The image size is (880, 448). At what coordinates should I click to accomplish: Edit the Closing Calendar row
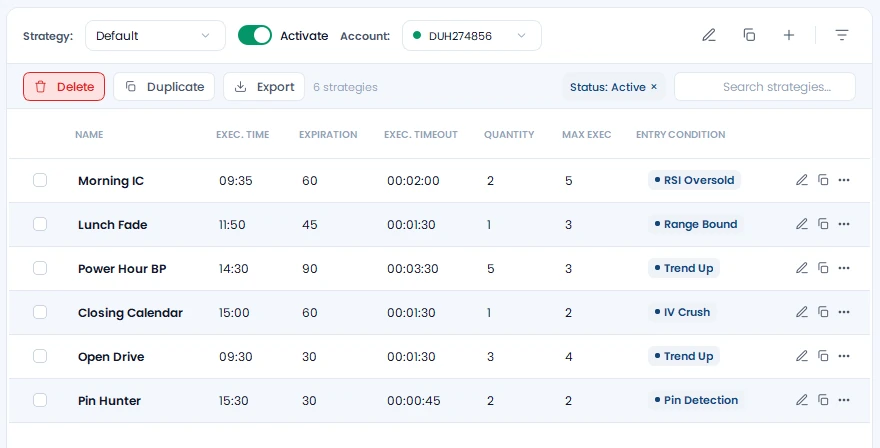802,312
